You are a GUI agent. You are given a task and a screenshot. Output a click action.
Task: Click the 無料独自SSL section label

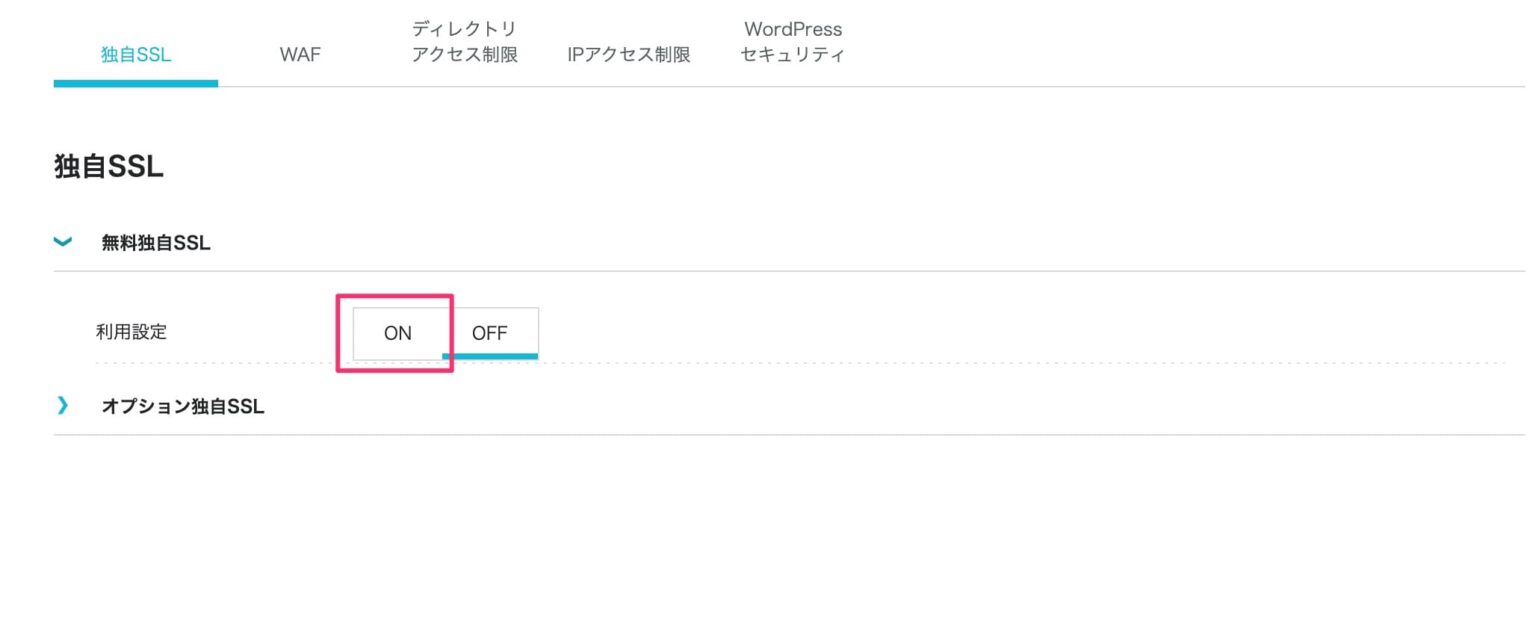[x=155, y=242]
